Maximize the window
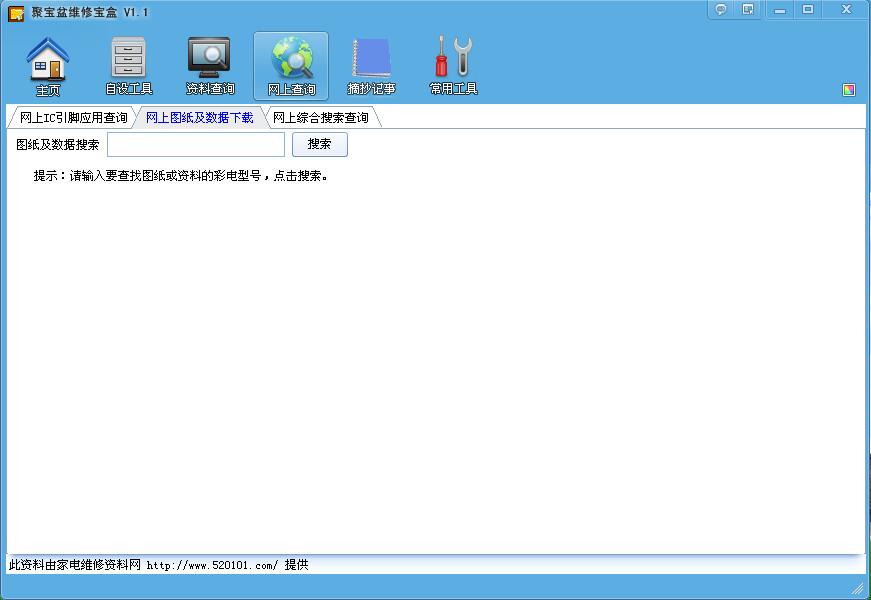This screenshot has height=600, width=871. 808,9
